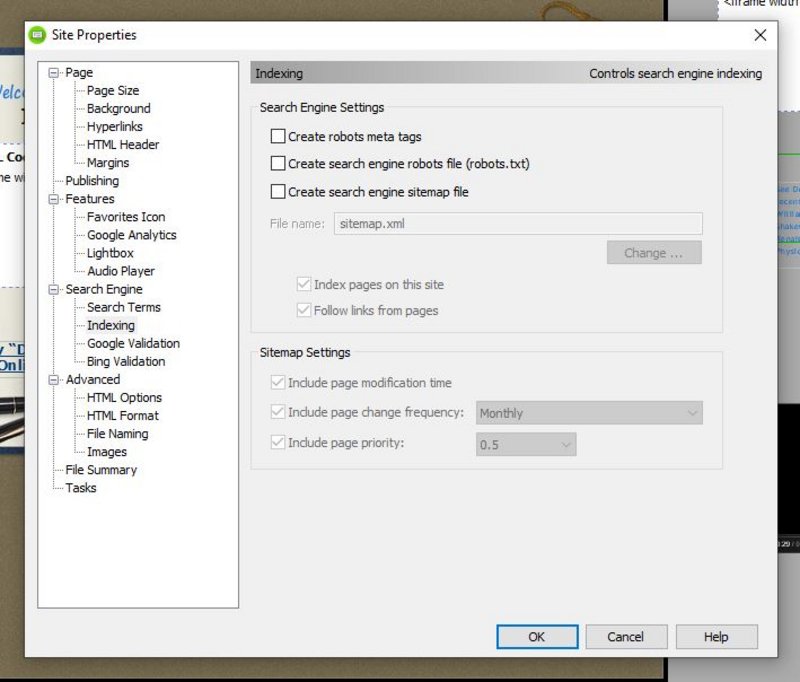Select Google Analytics in the tree

[x=132, y=235]
